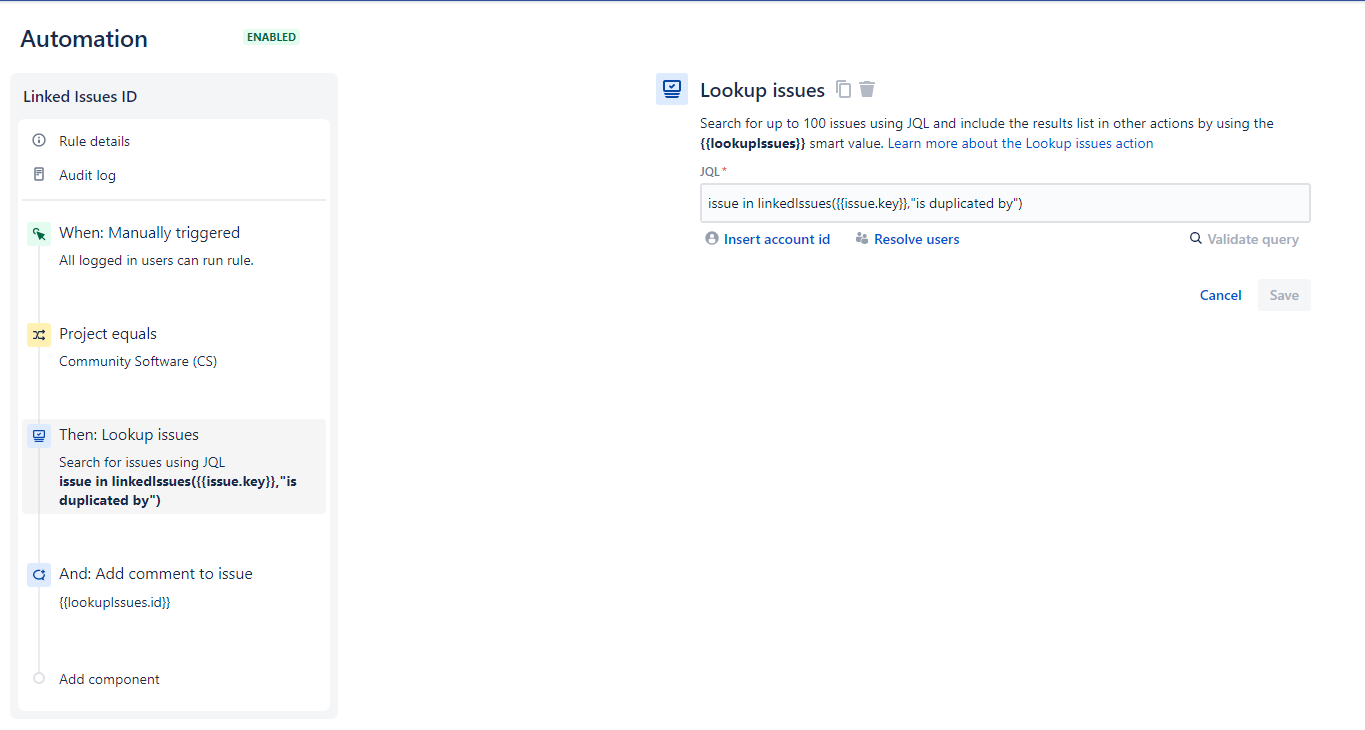Click the ENABLED badge
The height and width of the screenshot is (730, 1365).
[x=271, y=36]
